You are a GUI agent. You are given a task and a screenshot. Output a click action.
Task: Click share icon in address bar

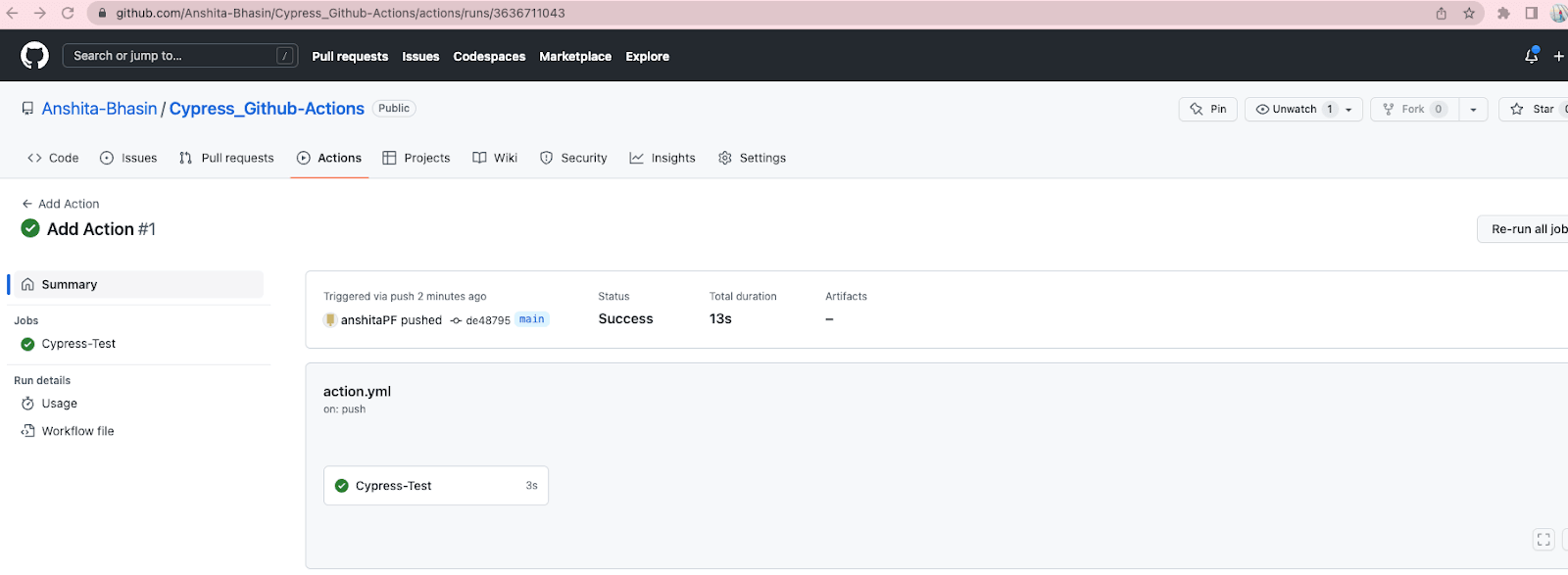coord(1442,13)
